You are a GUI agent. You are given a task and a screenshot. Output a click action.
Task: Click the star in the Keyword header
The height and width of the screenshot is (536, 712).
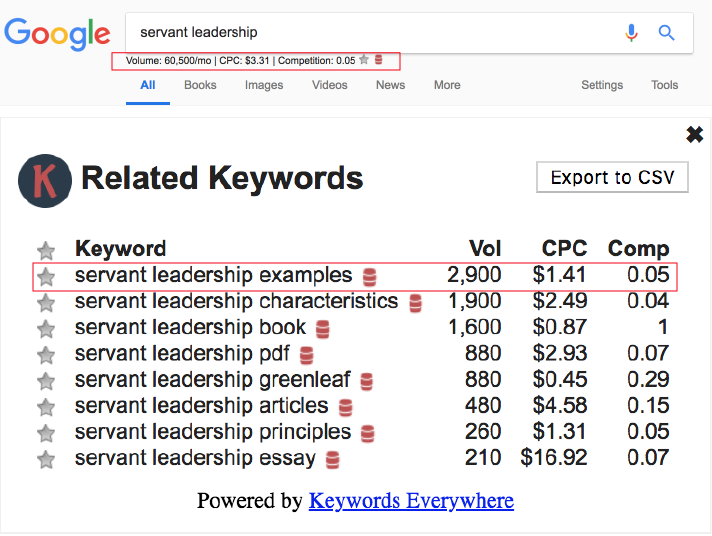46,250
